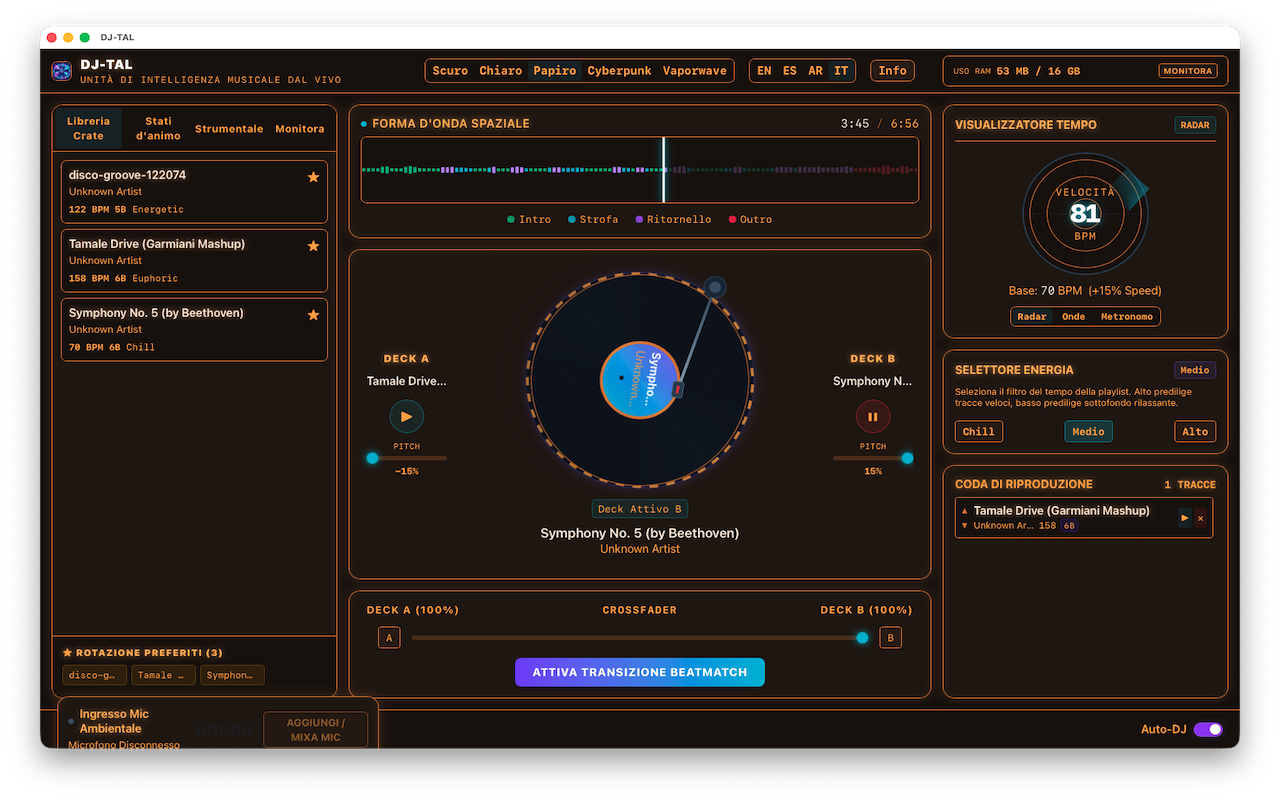Click the RADAR badge in tempo visualizer

coord(1195,125)
